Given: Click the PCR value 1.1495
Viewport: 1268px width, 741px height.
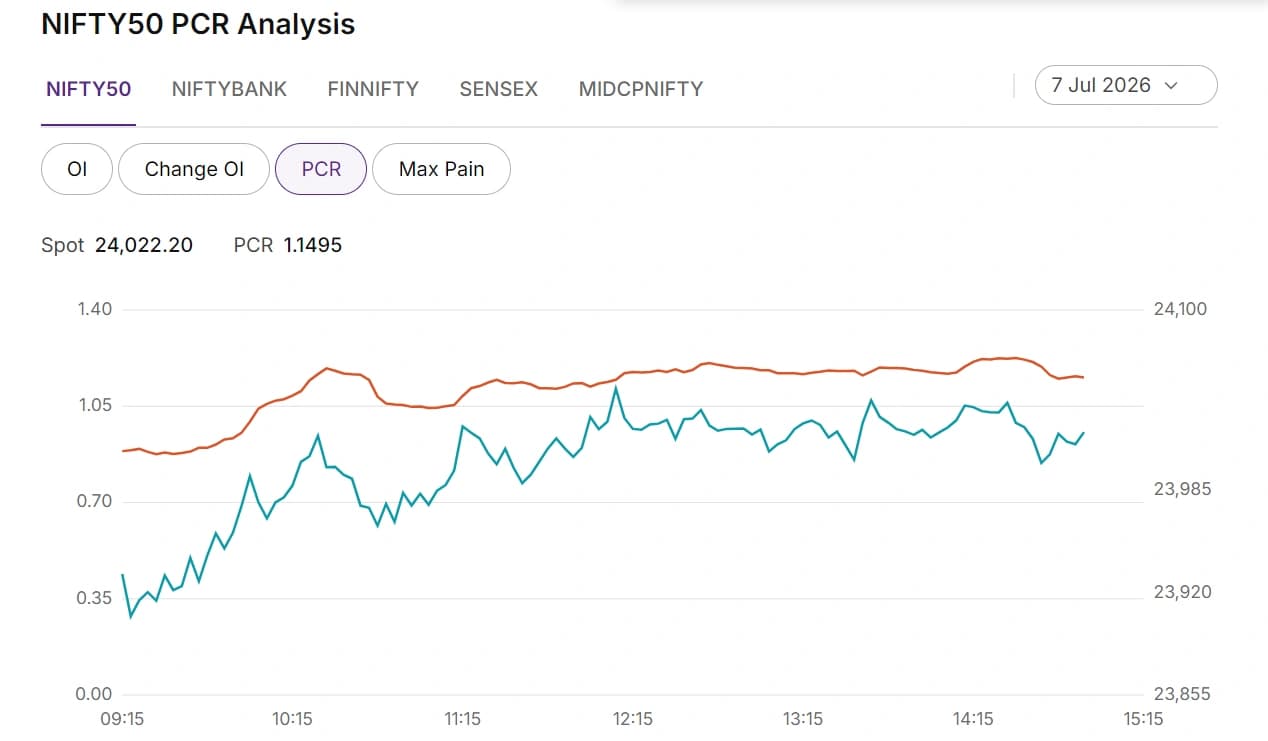Looking at the screenshot, I should click(x=313, y=245).
